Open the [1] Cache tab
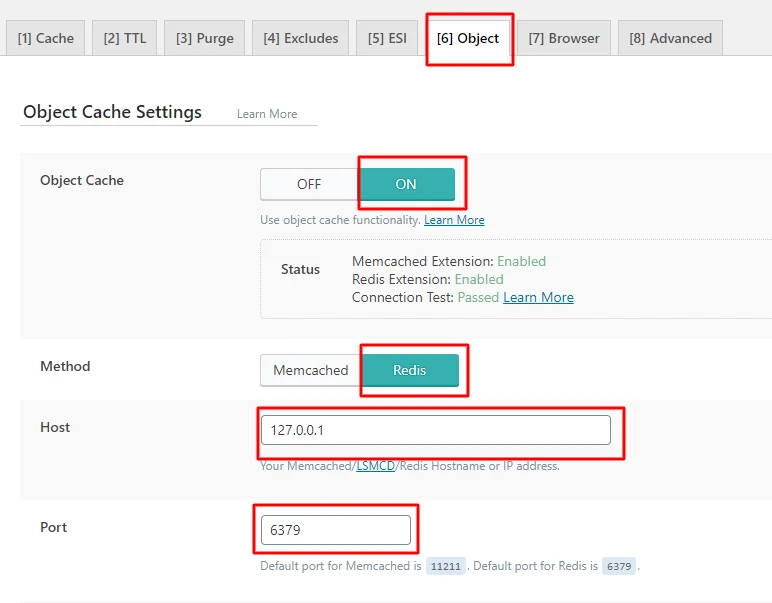Image resolution: width=772 pixels, height=603 pixels. point(45,38)
